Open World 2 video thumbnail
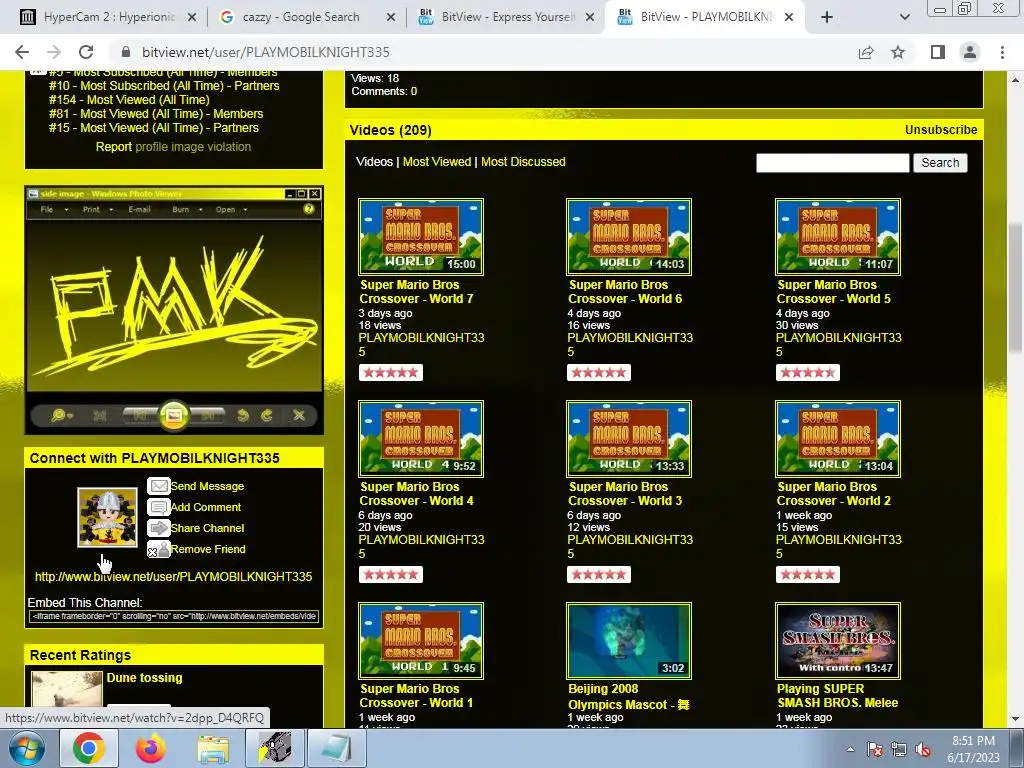Screen dimensions: 1024x768 point(838,439)
